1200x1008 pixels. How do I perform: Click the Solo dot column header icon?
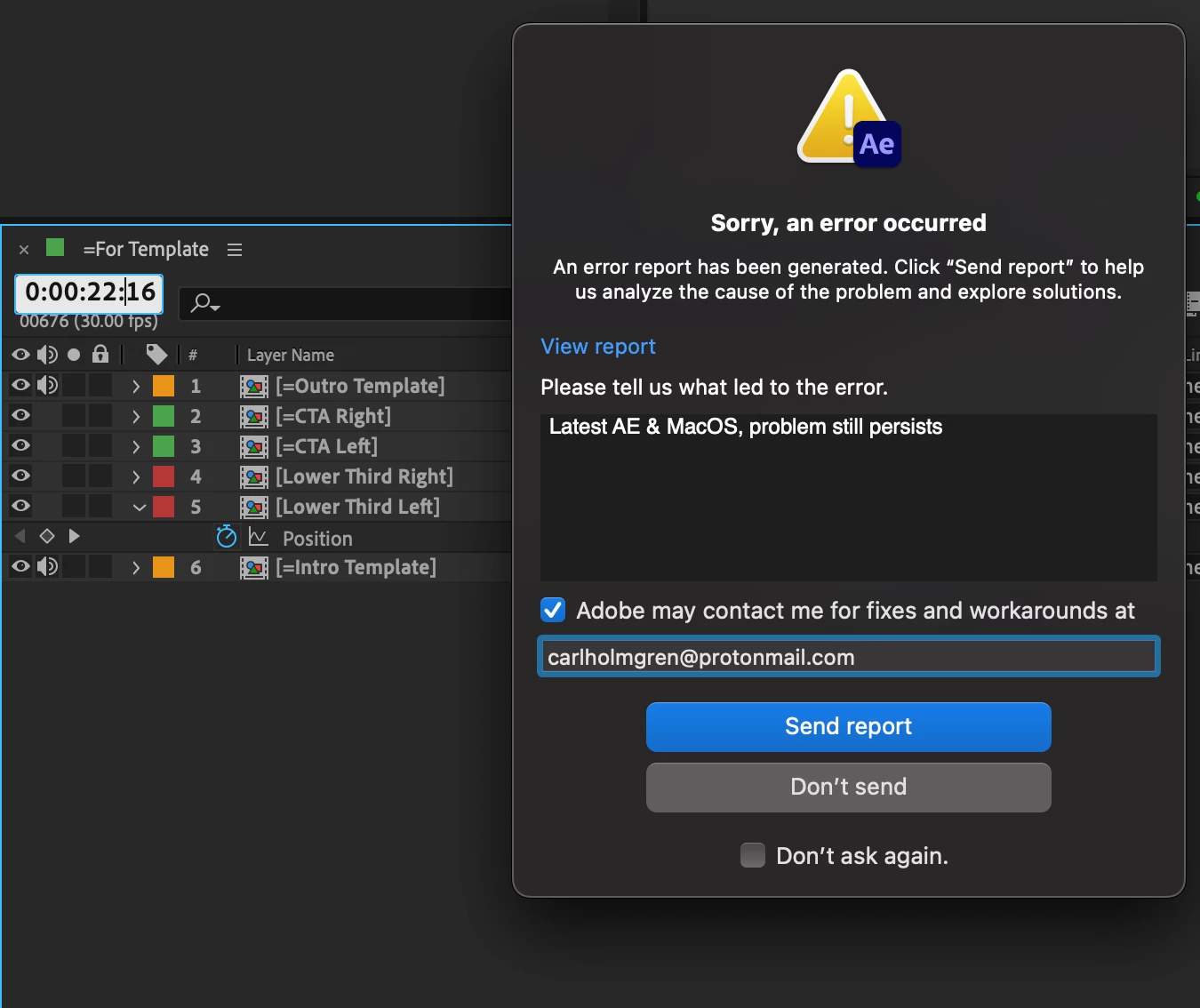74,355
